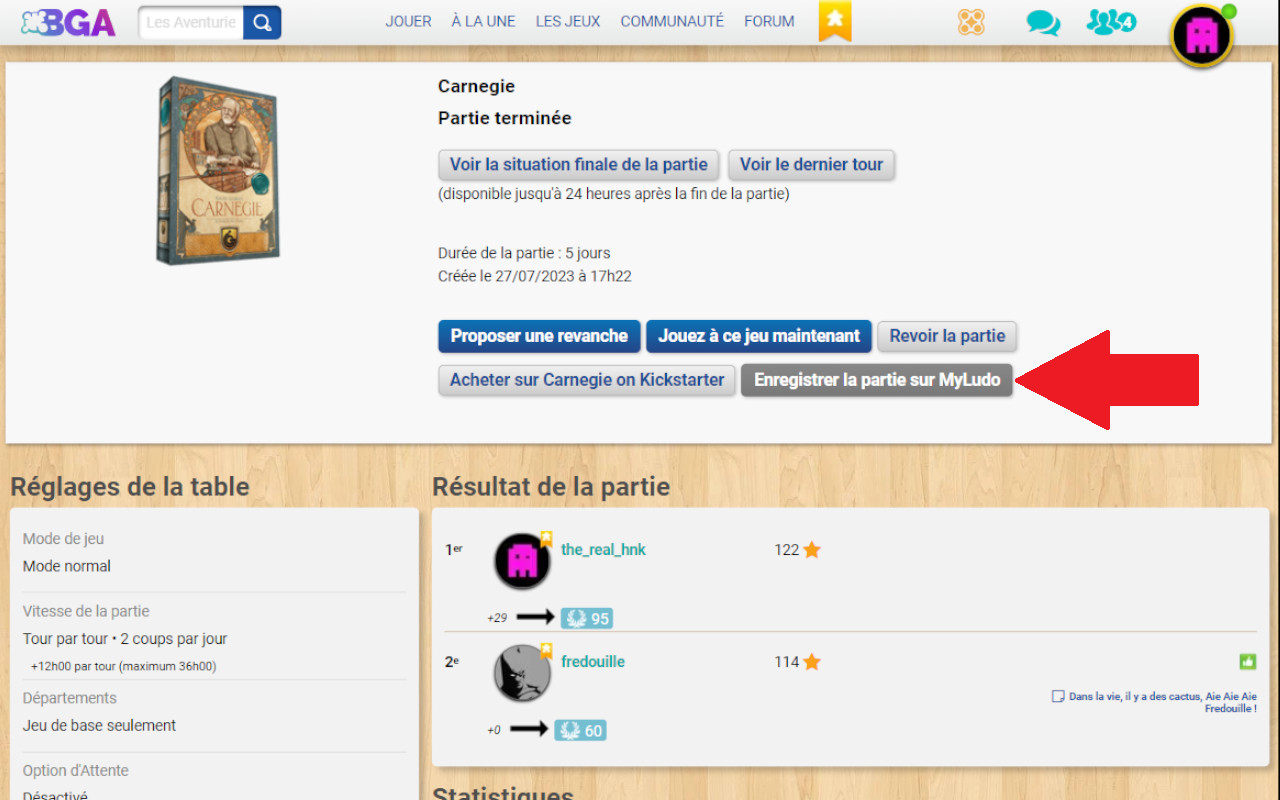Click Proposer une revanche button
Screen dimensions: 1280x800
click(x=539, y=336)
